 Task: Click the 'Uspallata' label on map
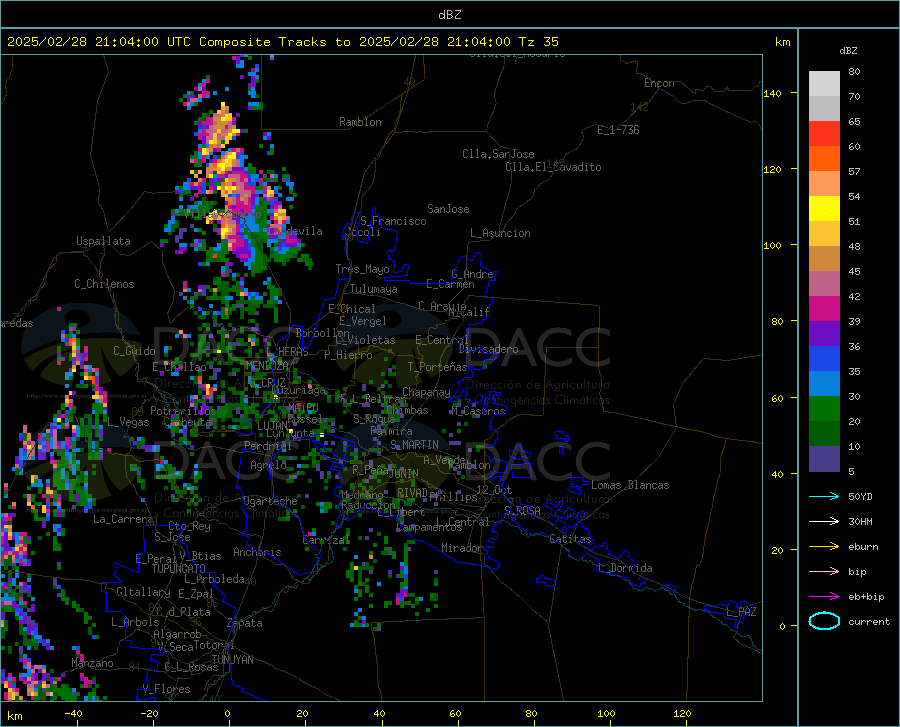[103, 241]
